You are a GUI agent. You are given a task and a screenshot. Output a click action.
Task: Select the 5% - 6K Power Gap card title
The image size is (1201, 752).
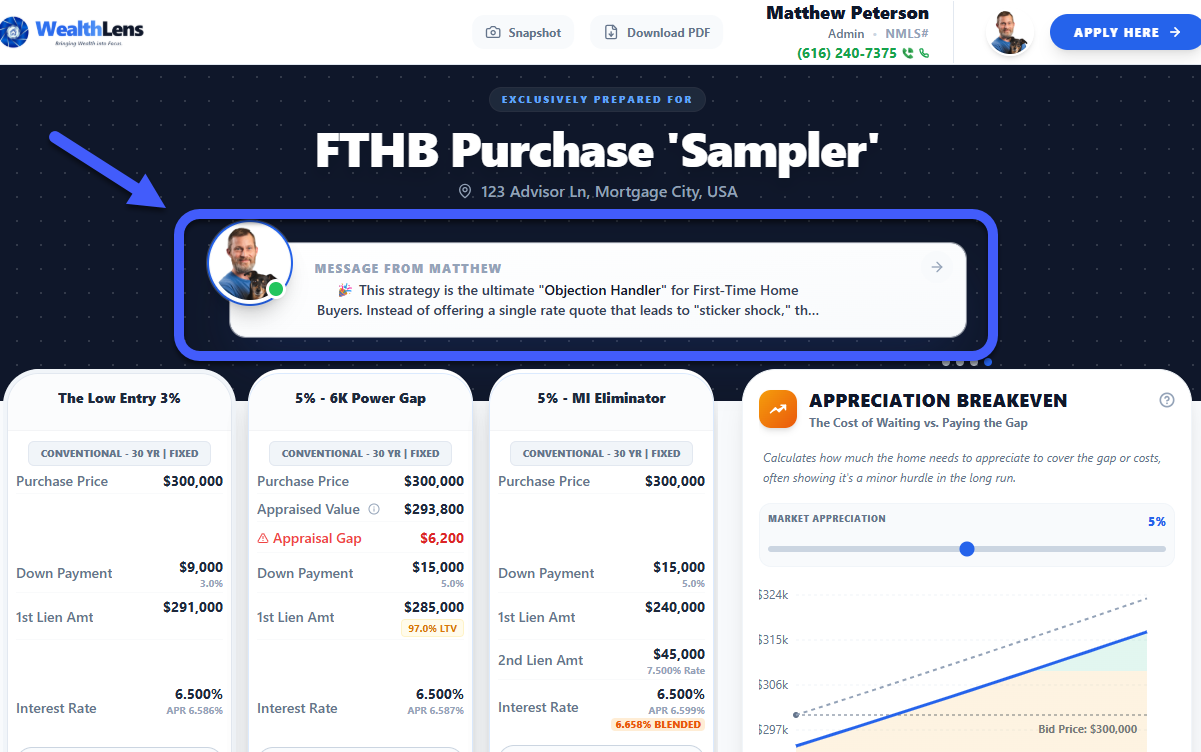click(x=360, y=398)
